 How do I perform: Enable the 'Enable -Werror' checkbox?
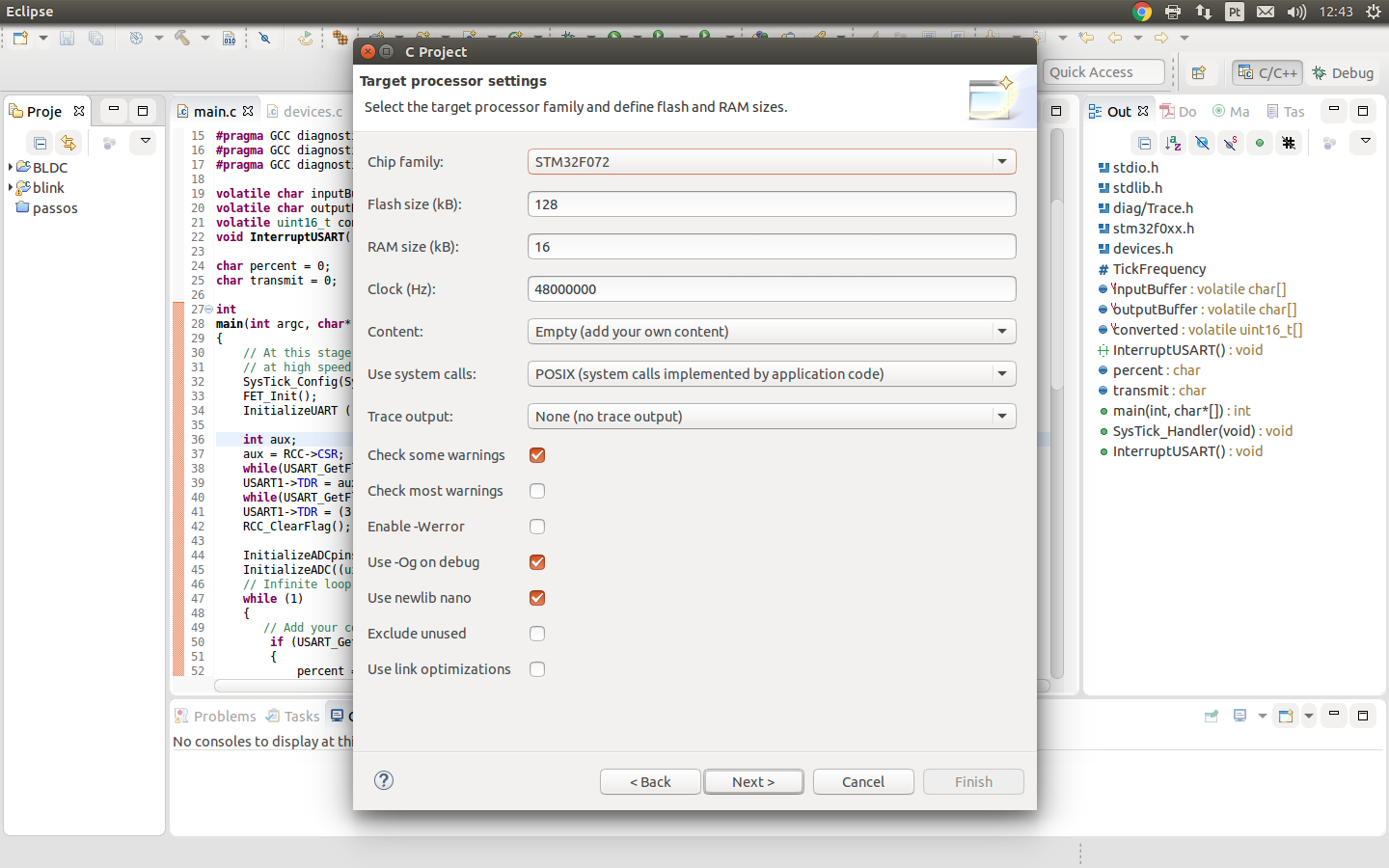pyautogui.click(x=537, y=527)
